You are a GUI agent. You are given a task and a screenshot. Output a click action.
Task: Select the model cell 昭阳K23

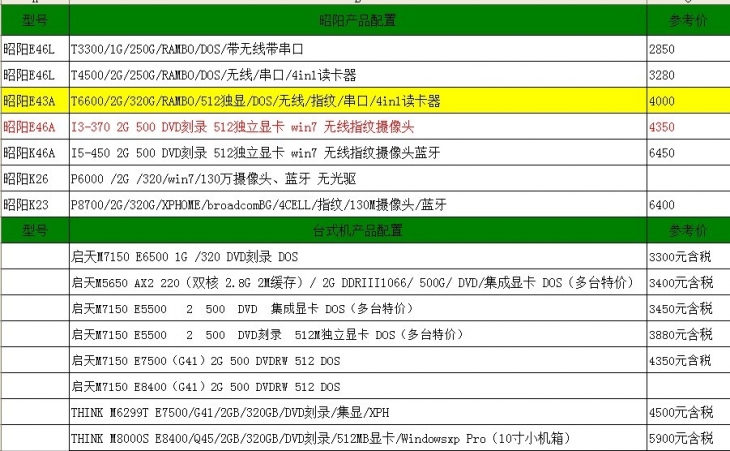pyautogui.click(x=35, y=205)
